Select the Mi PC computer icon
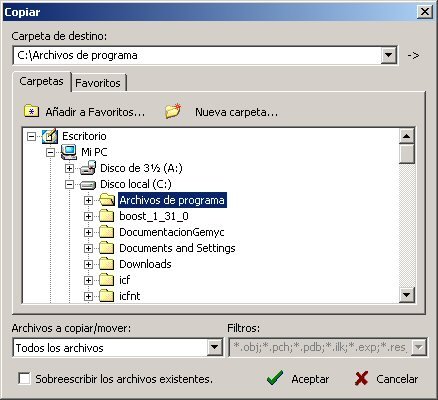438x400 pixels. [69, 152]
